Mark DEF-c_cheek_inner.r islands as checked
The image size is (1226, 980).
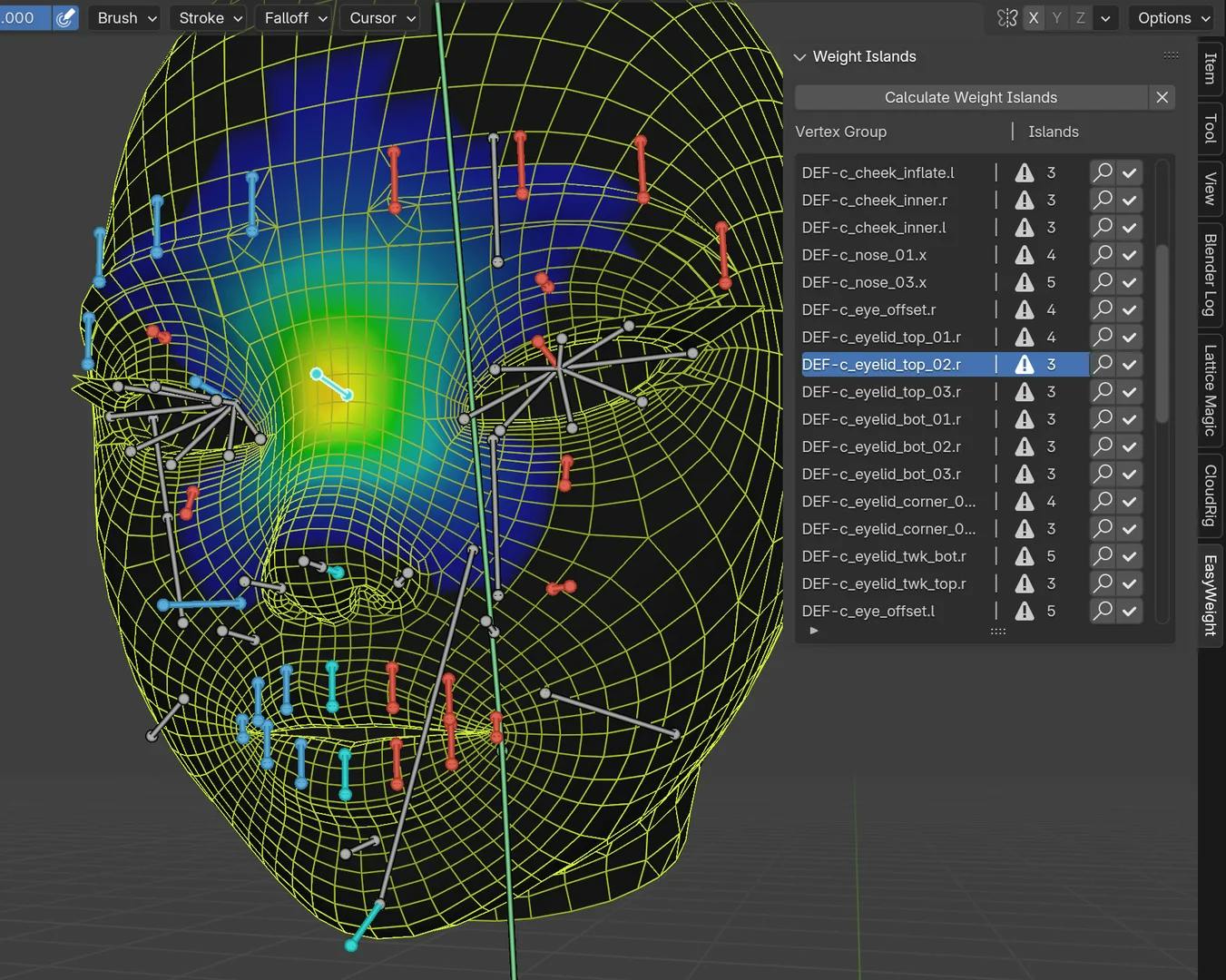click(x=1129, y=200)
